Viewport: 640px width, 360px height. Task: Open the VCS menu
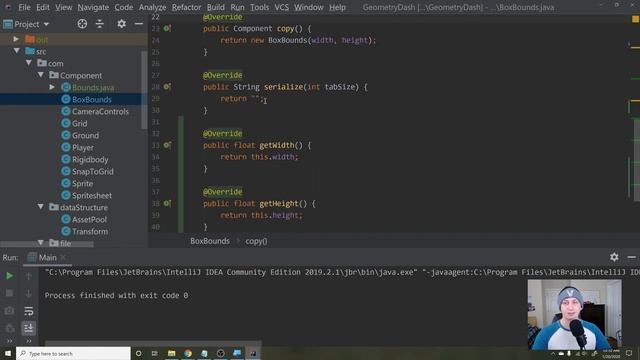coord(281,7)
